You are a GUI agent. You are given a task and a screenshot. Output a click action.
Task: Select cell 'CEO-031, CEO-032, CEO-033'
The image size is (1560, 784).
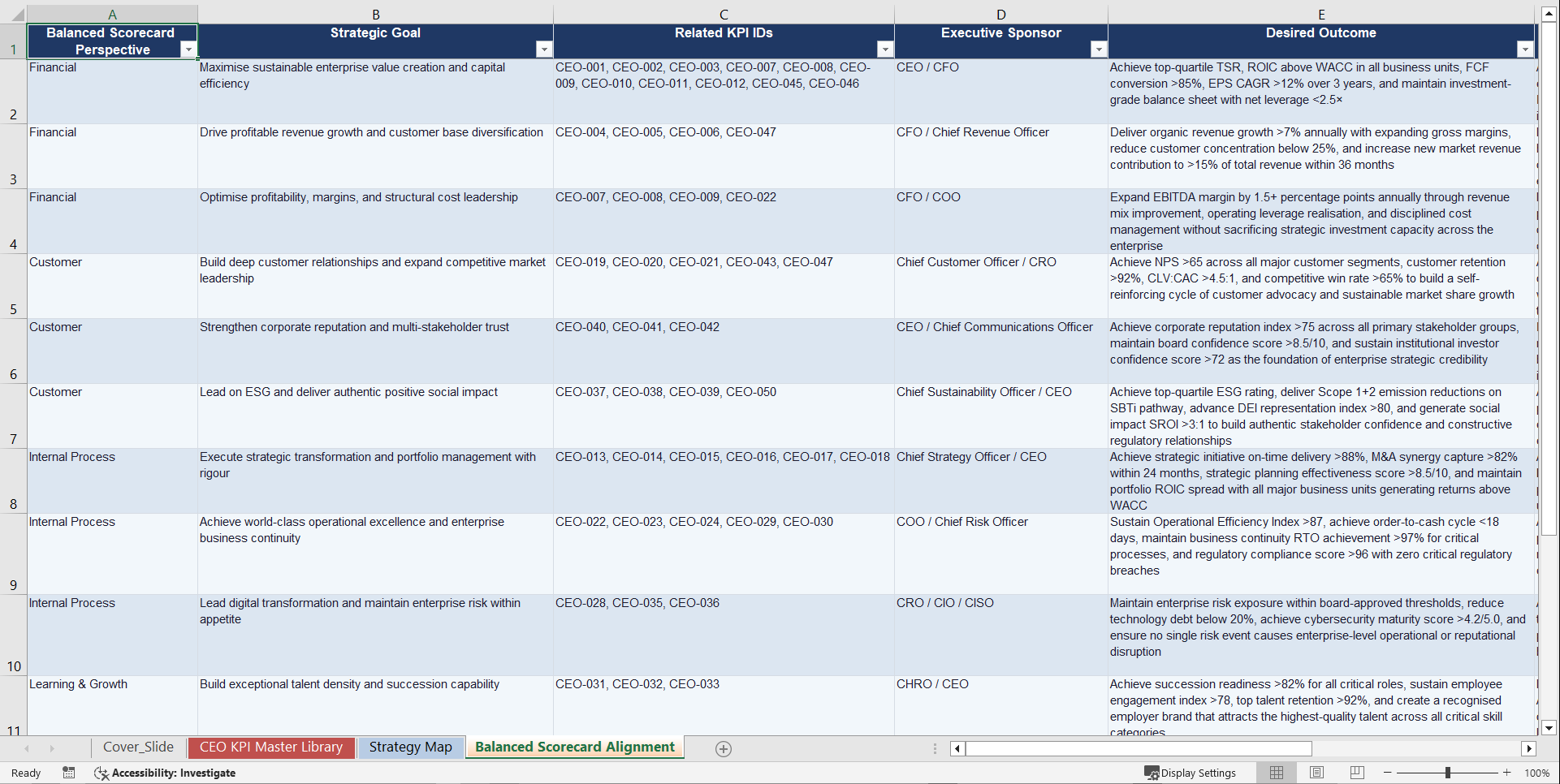724,705
